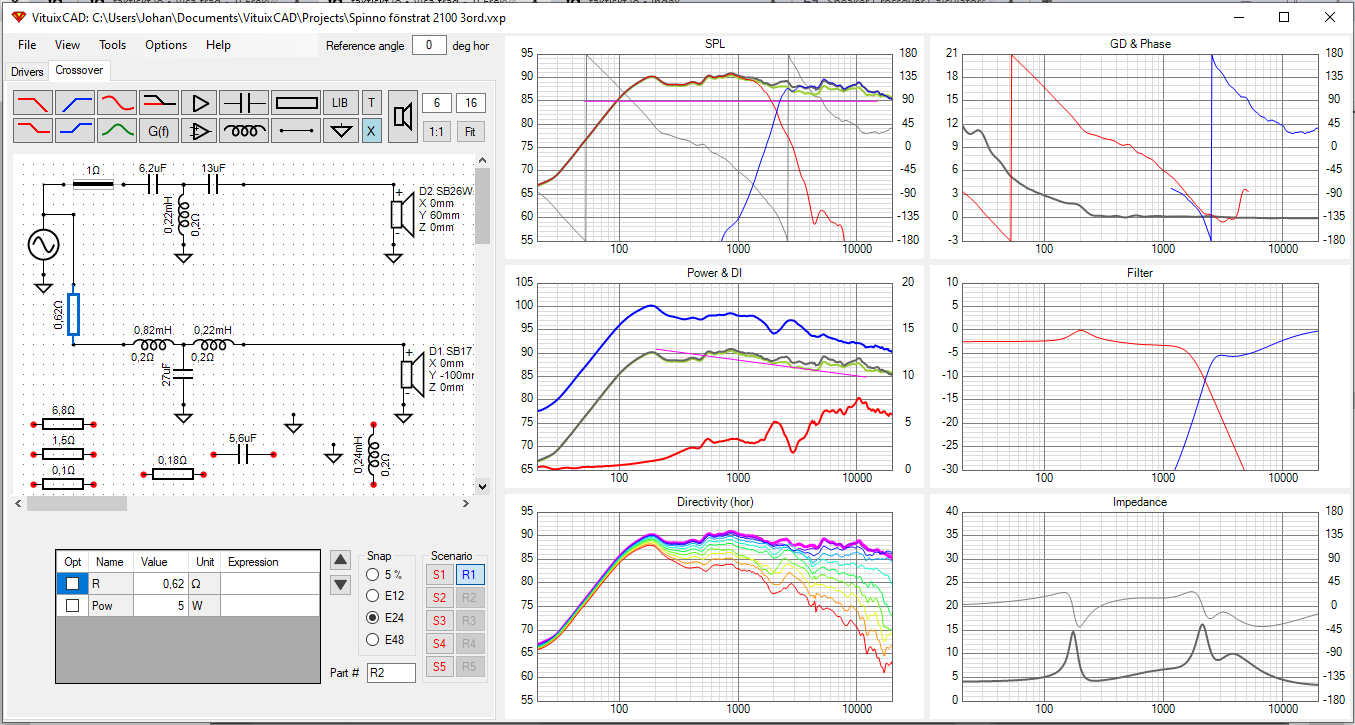Select the capacitor component tool

coord(243,102)
